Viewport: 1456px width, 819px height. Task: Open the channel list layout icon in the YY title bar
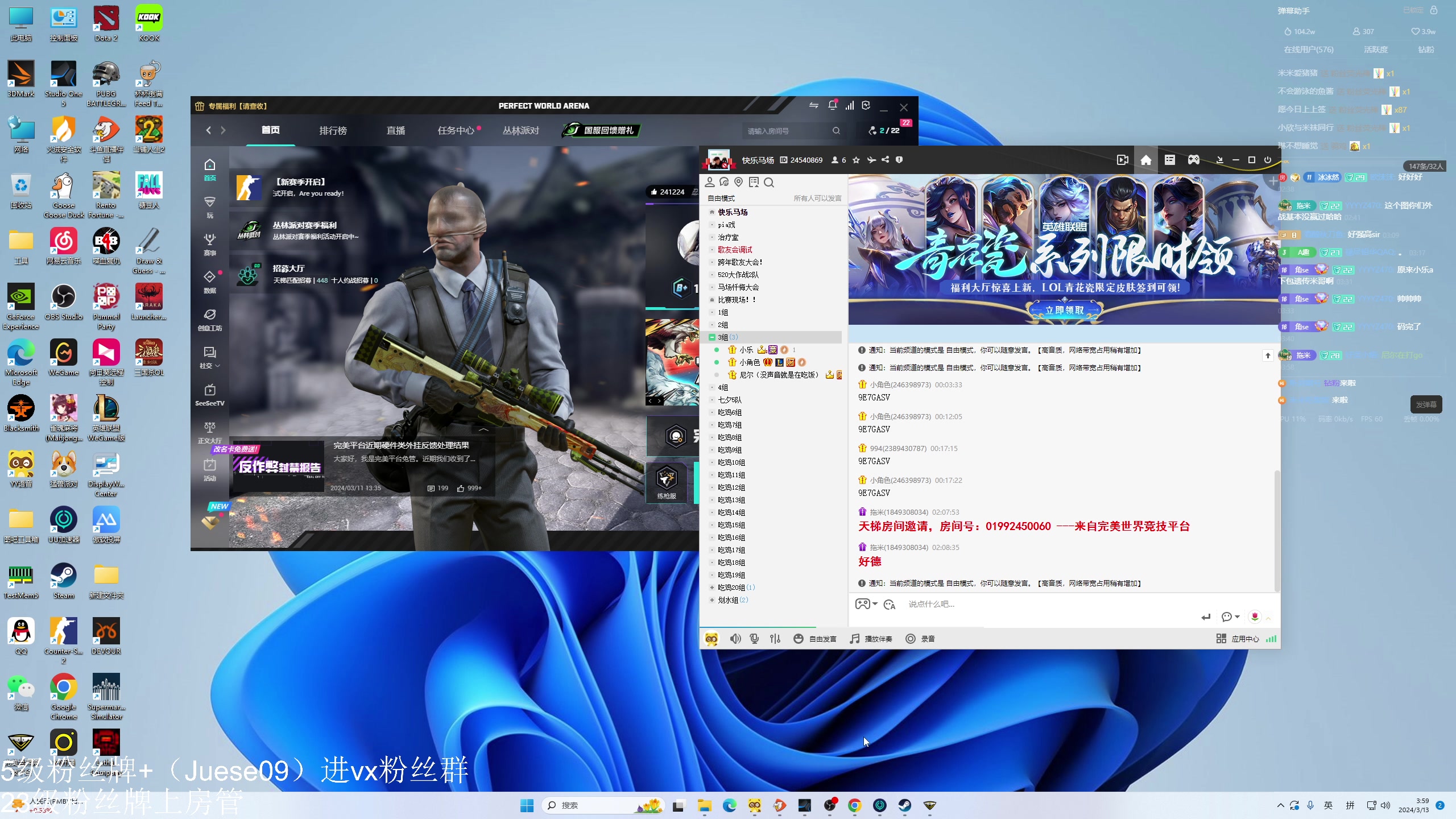point(1170,160)
